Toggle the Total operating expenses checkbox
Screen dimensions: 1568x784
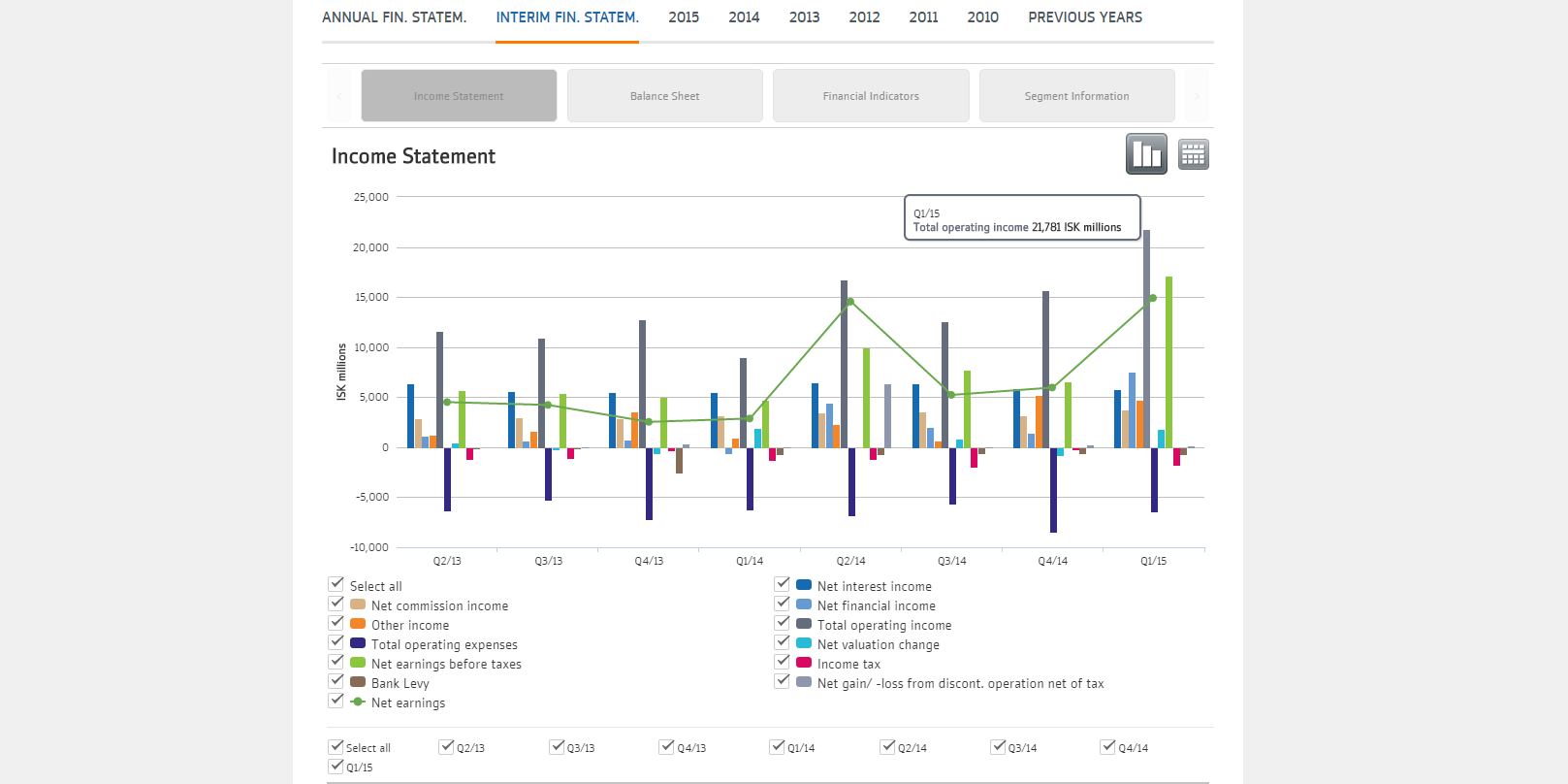point(336,642)
